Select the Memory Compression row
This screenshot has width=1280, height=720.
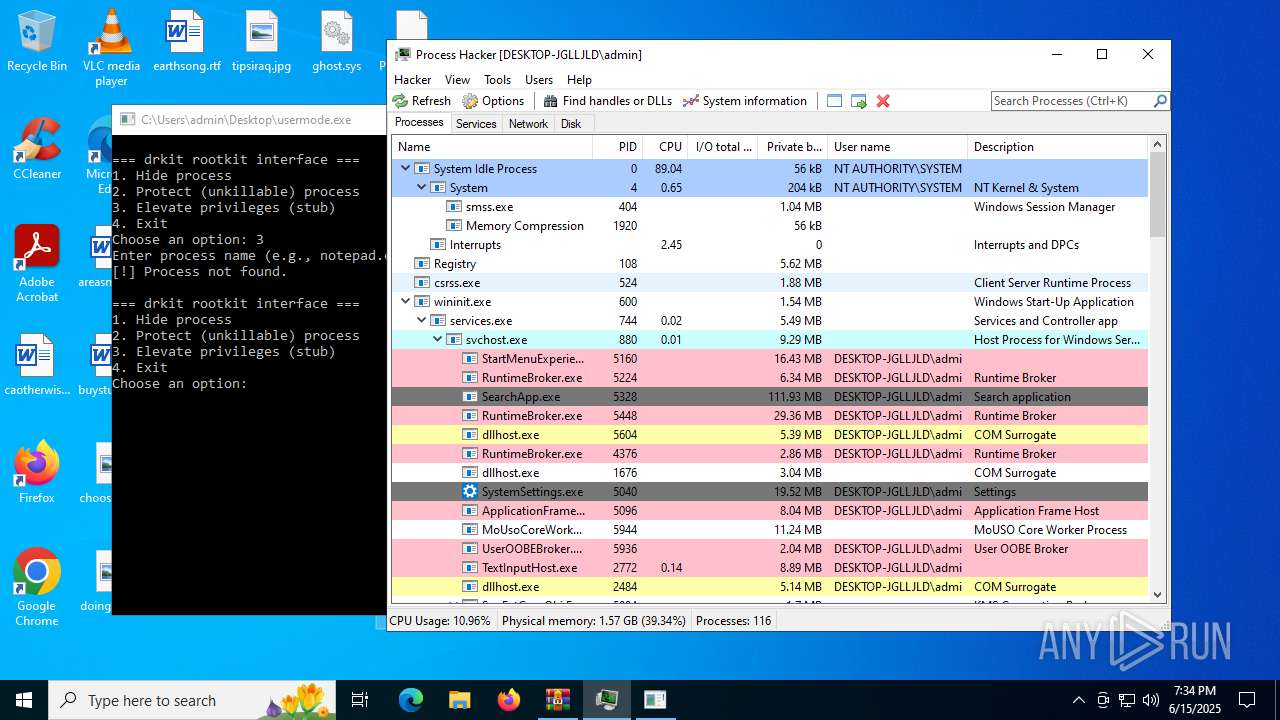(770, 226)
